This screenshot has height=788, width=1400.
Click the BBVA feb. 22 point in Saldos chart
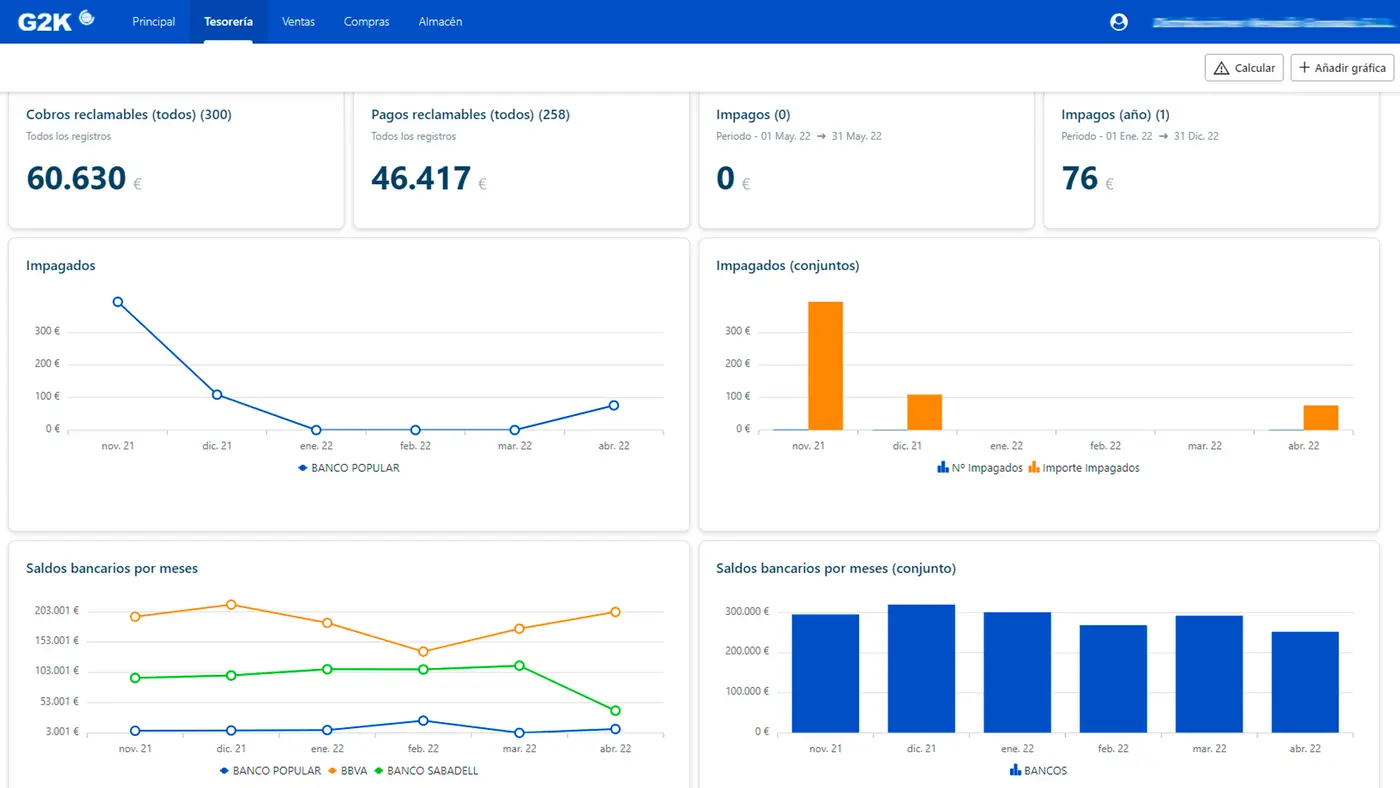point(423,652)
